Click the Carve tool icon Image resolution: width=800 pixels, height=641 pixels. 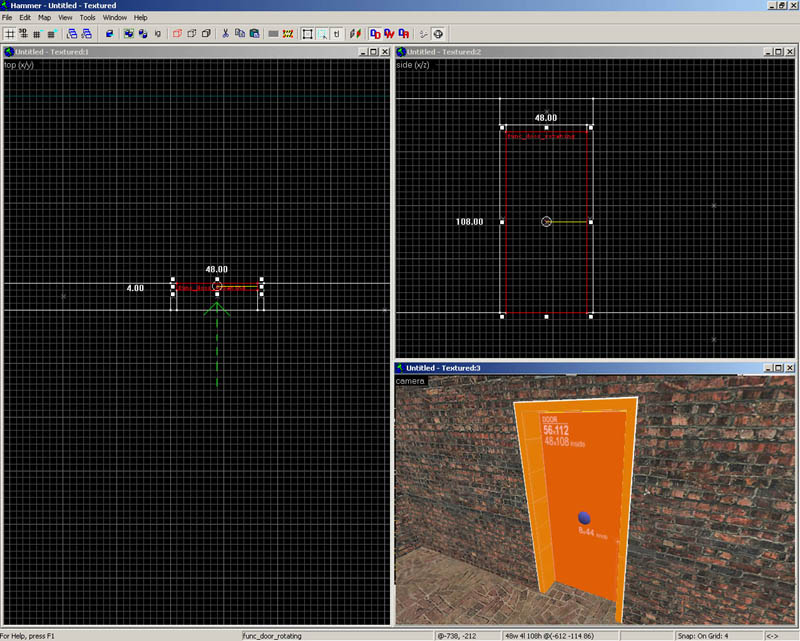click(x=108, y=34)
